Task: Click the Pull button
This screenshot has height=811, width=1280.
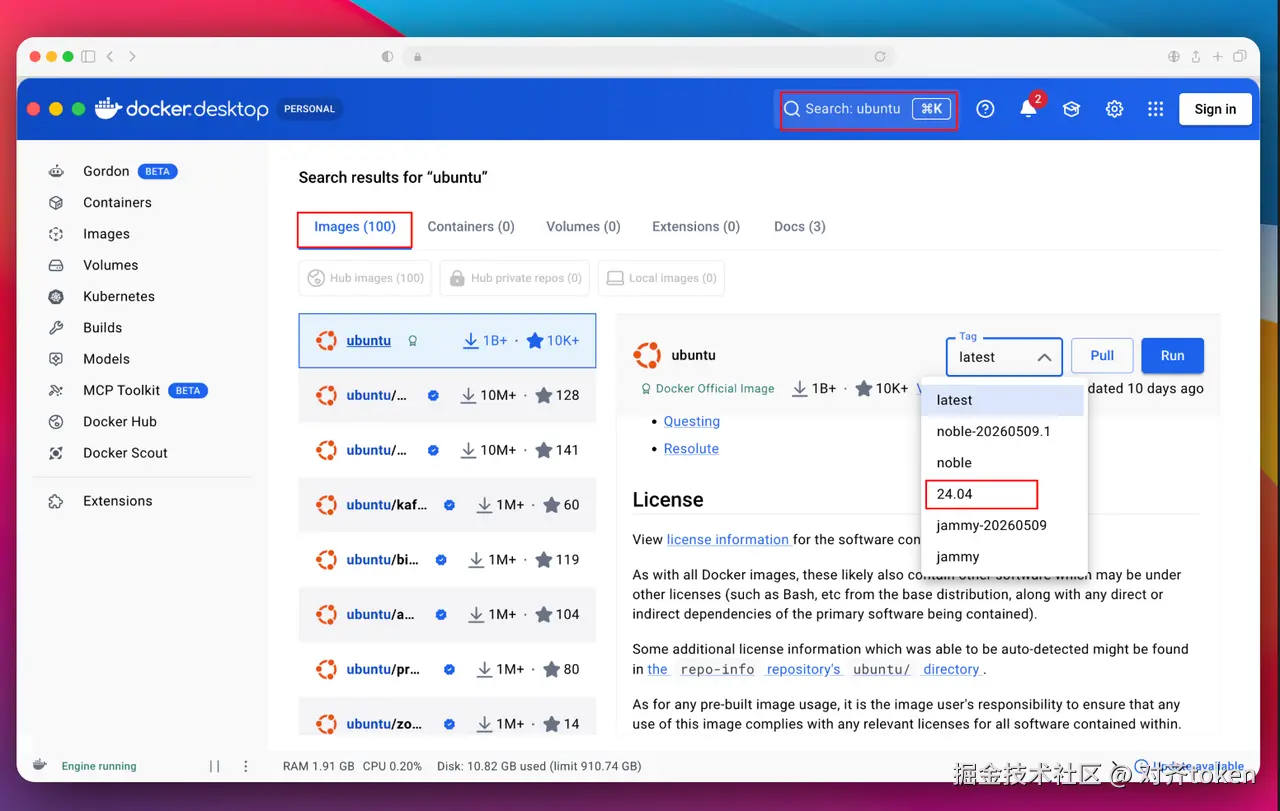Action: pyautogui.click(x=1102, y=356)
